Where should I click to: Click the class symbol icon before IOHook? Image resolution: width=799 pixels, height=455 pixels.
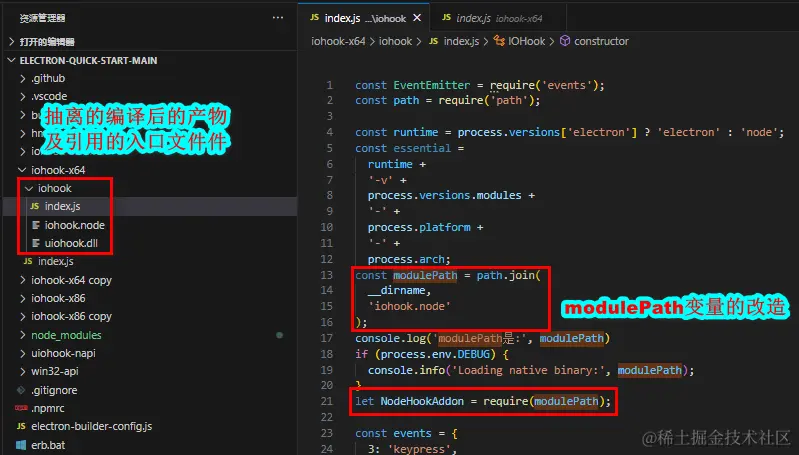tap(499, 41)
